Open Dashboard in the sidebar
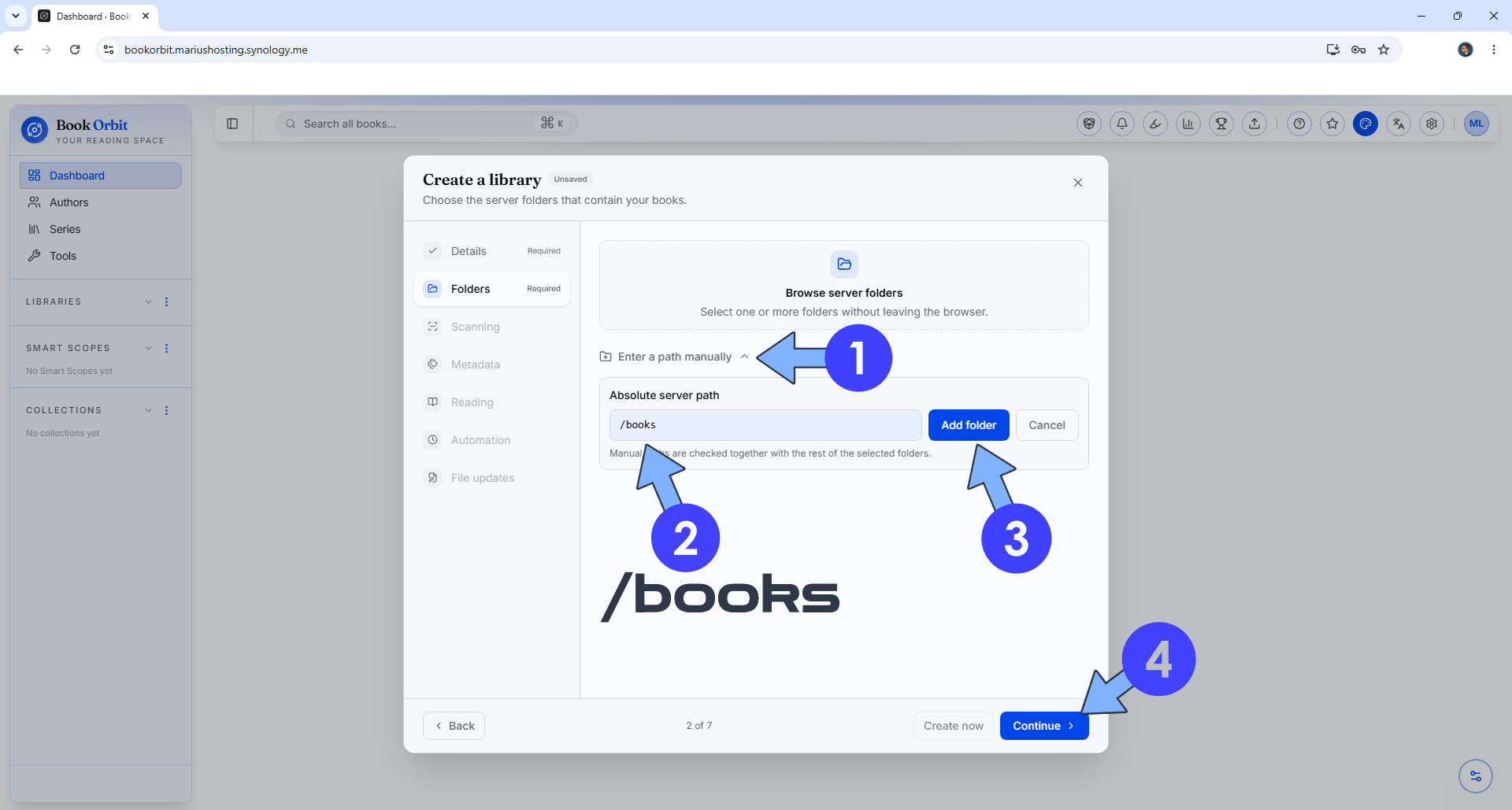This screenshot has height=810, width=1512. (101, 176)
